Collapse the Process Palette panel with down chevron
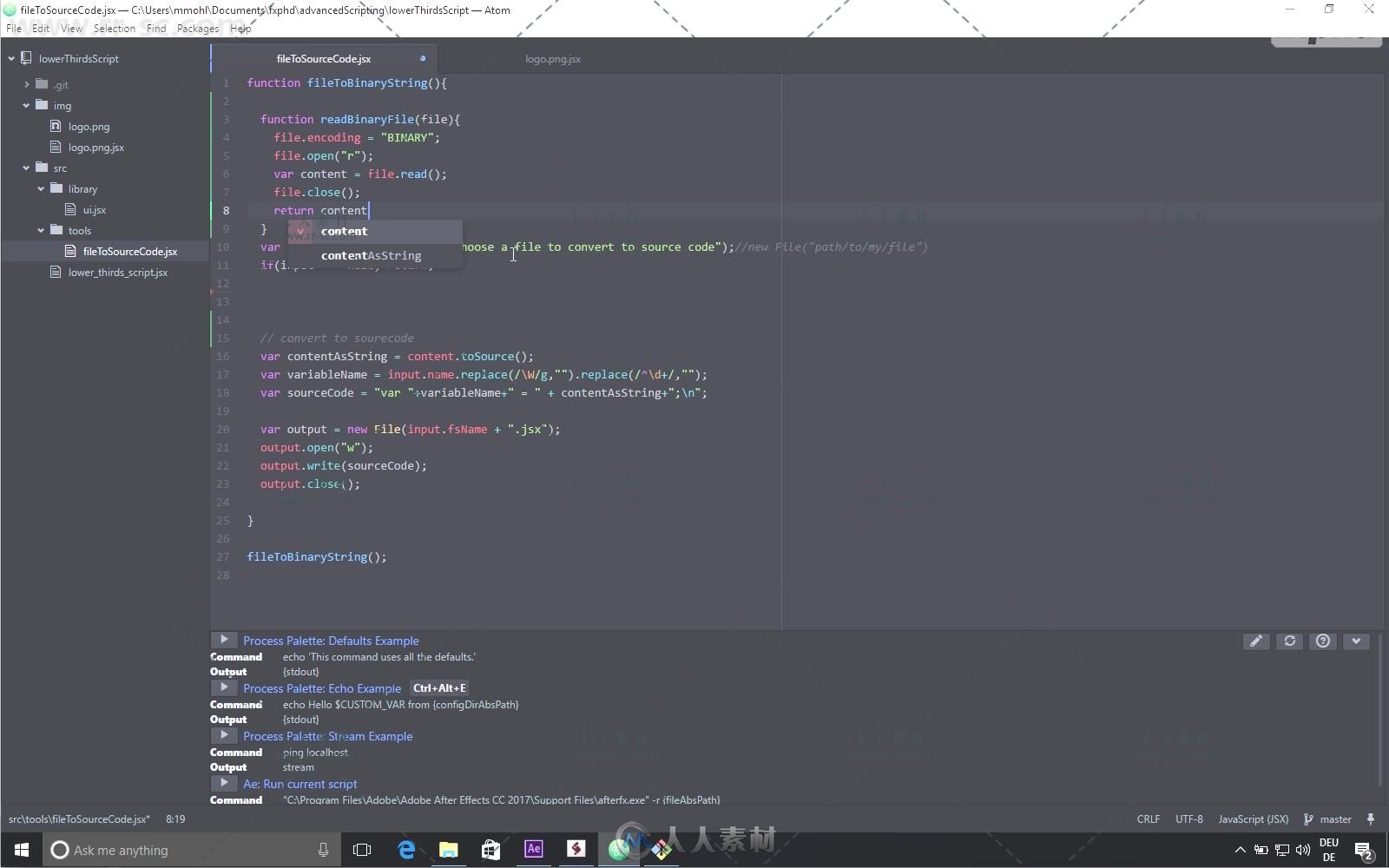This screenshot has width=1389, height=868. (1356, 641)
